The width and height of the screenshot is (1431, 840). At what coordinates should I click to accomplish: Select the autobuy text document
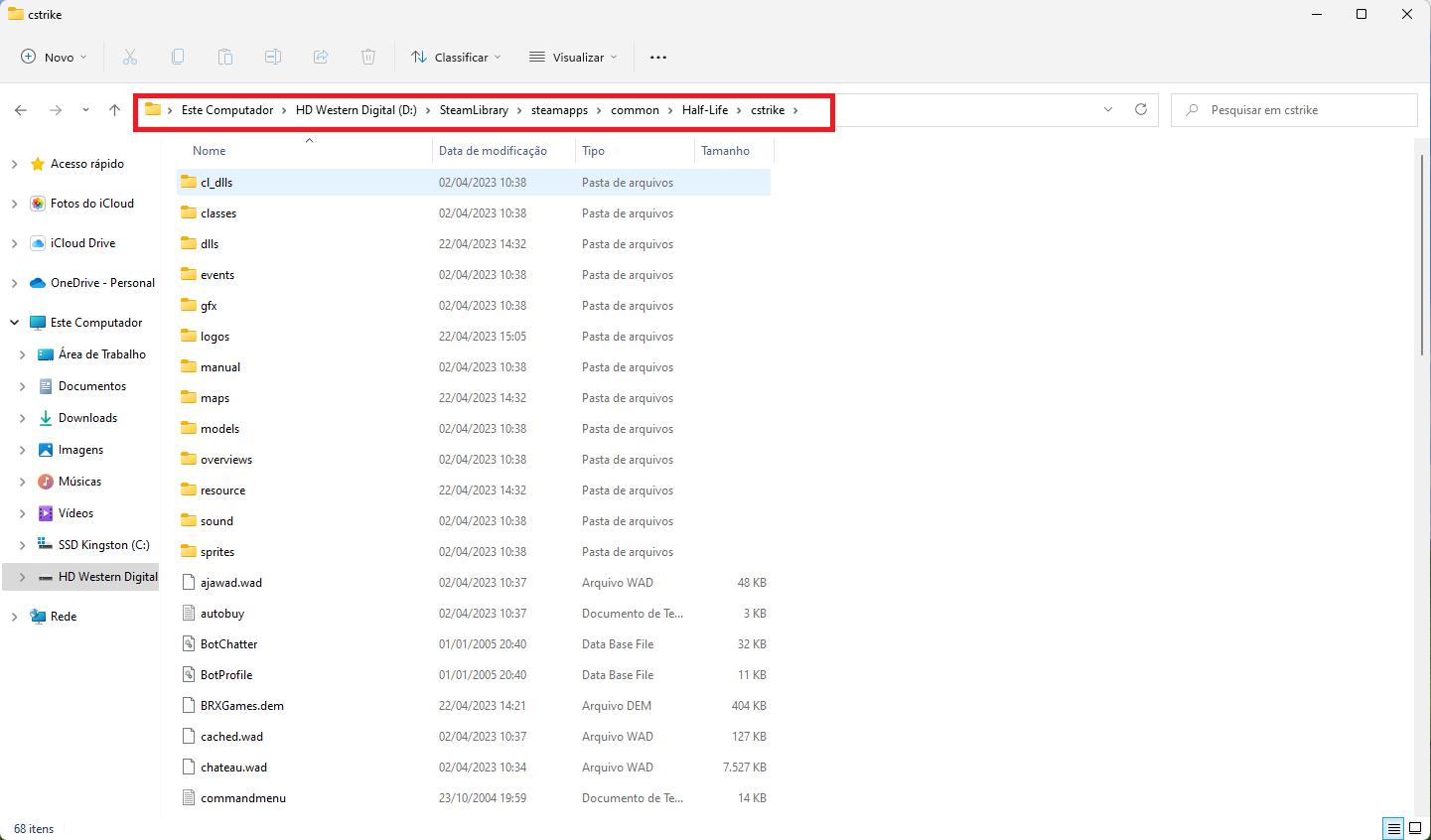click(474, 614)
